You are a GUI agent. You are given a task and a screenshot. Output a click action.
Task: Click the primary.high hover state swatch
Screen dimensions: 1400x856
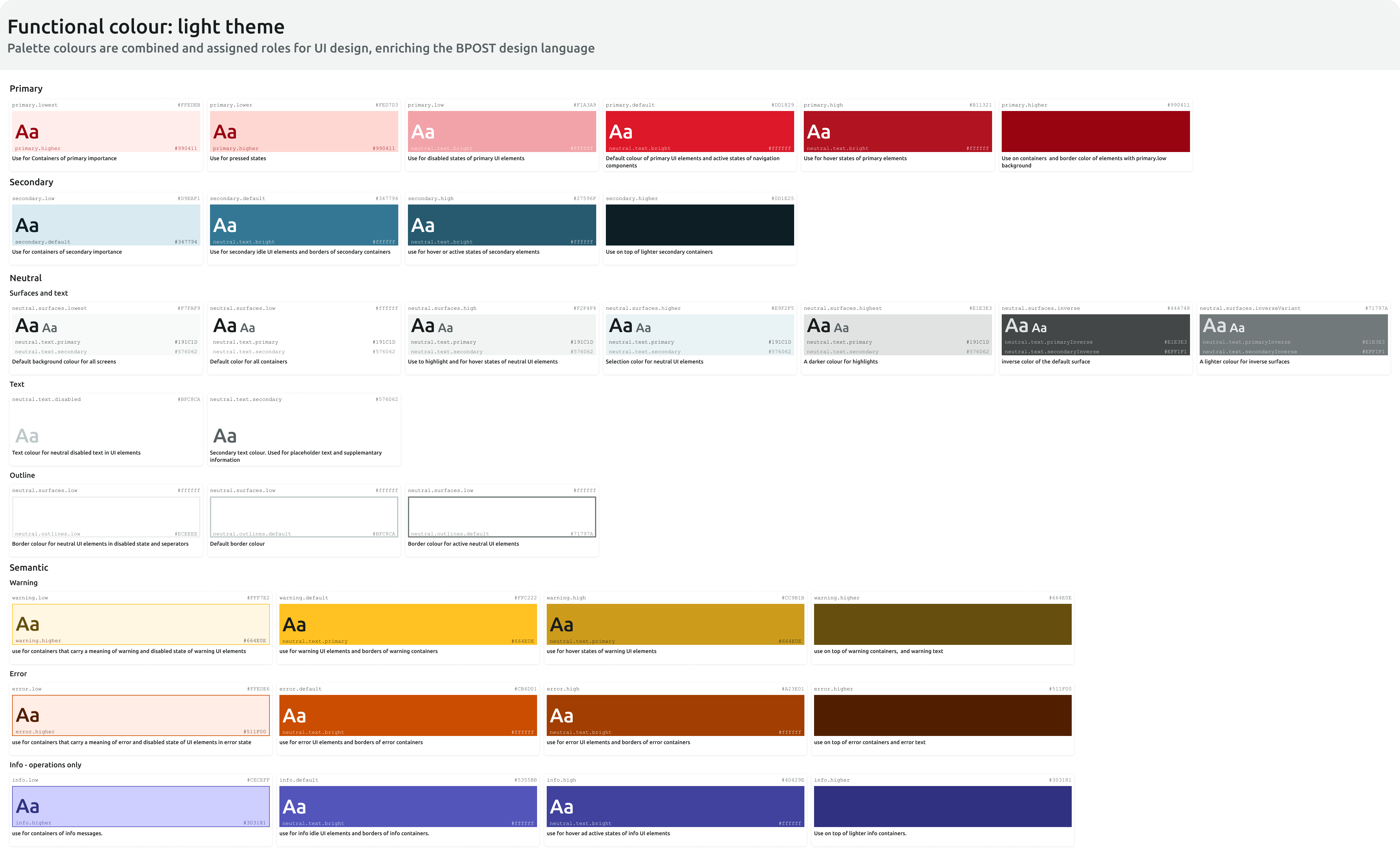click(898, 131)
